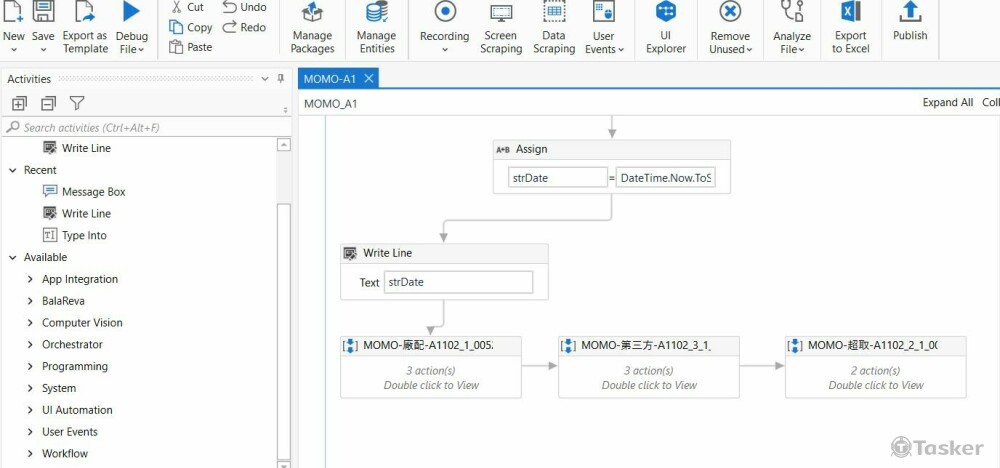Screen dimensions: 1000x468
Task: Click the New file icon
Action: (13, 11)
